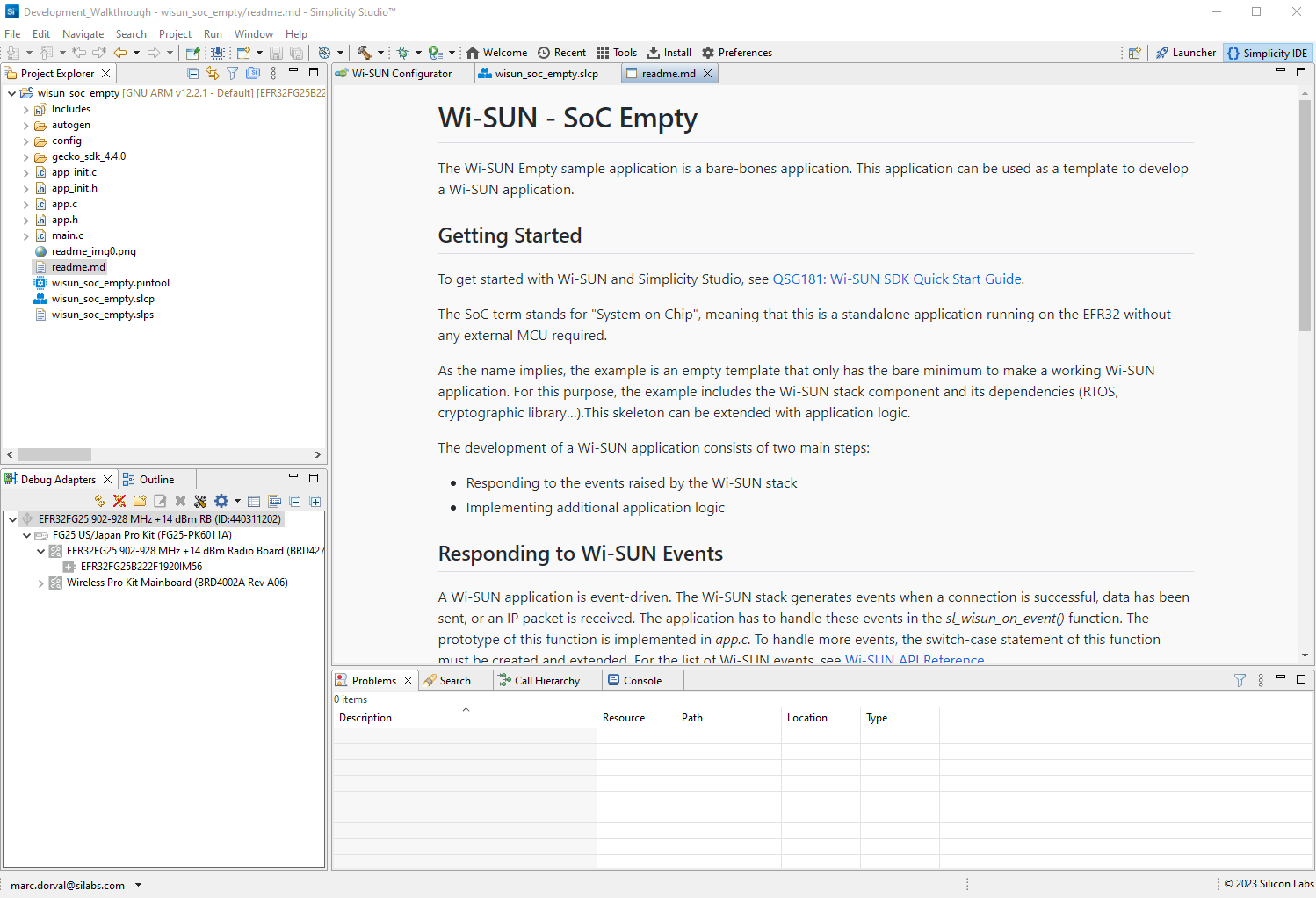The height and width of the screenshot is (898, 1316).
Task: Open the Wi-SUN Configurator tab icon
Action: [342, 73]
